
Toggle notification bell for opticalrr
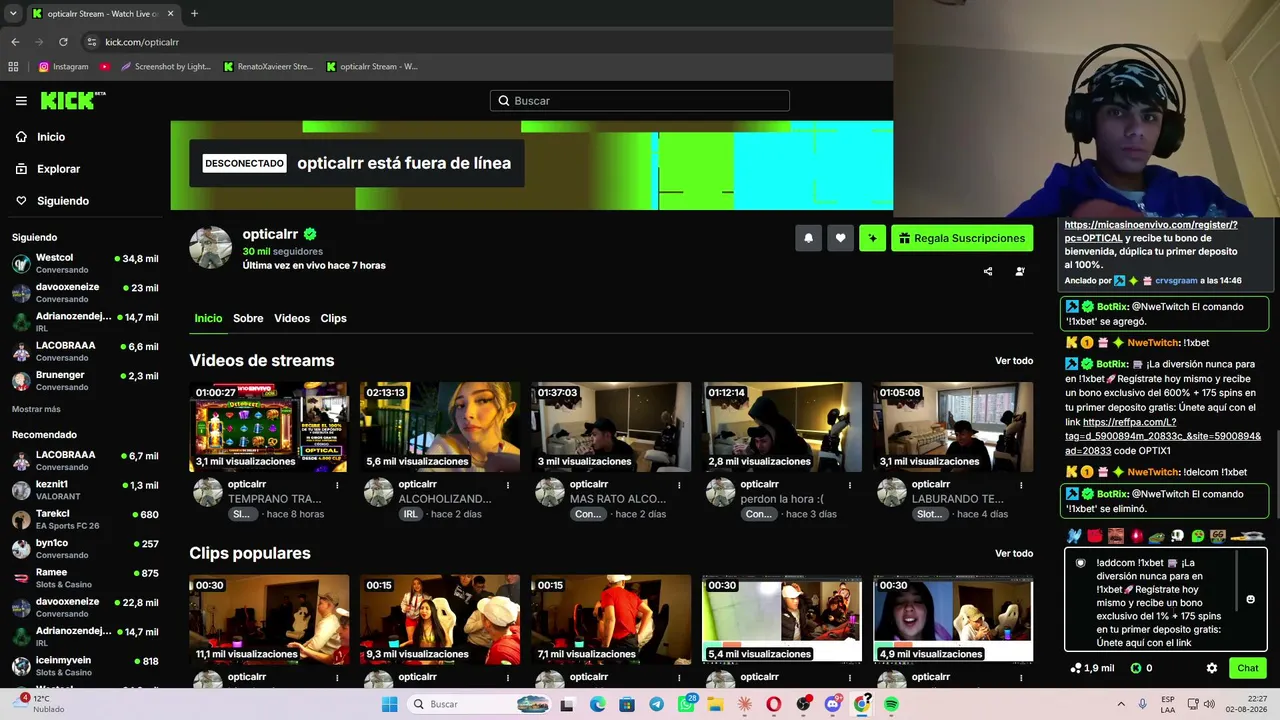coord(808,238)
